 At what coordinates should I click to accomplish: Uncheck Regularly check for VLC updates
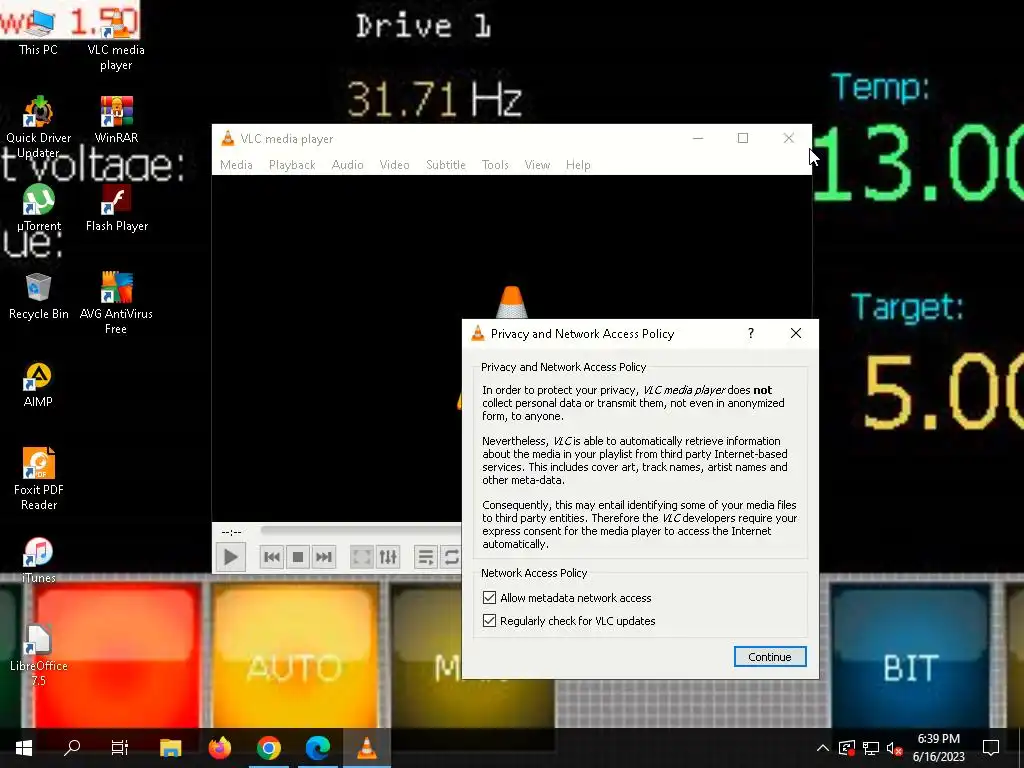(489, 620)
